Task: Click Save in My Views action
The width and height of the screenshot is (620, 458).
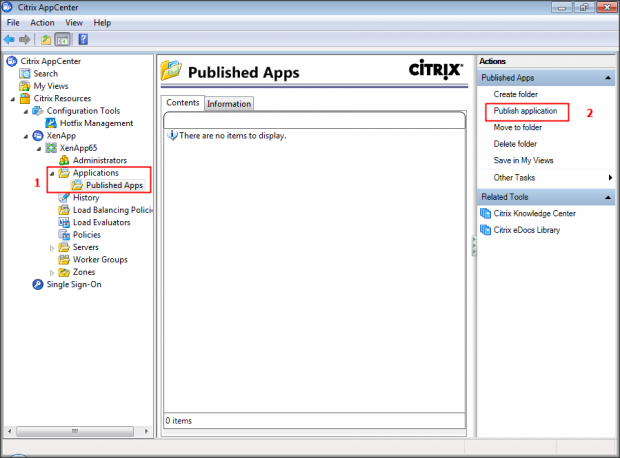Action: (x=524, y=161)
